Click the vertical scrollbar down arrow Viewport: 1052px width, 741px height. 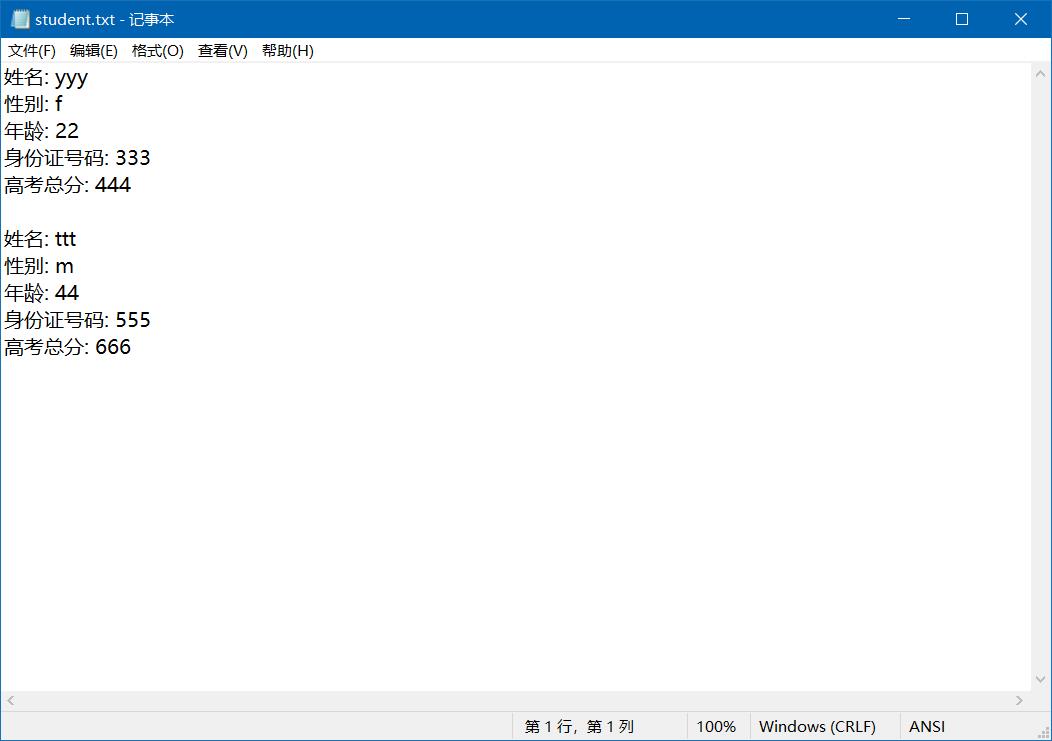[x=1041, y=680]
